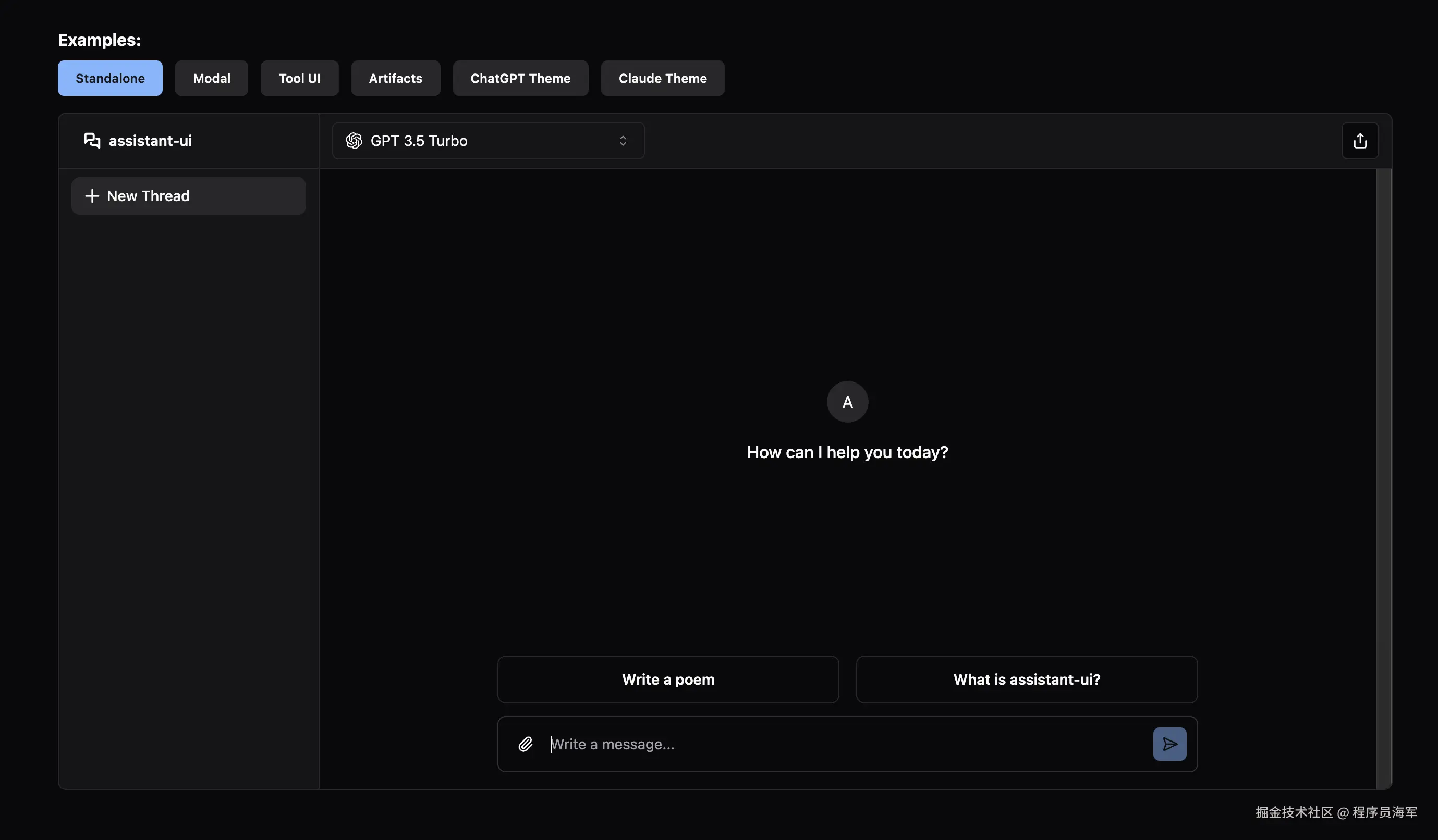The image size is (1438, 840).
Task: Click the paperclip attachment icon
Action: [x=525, y=744]
